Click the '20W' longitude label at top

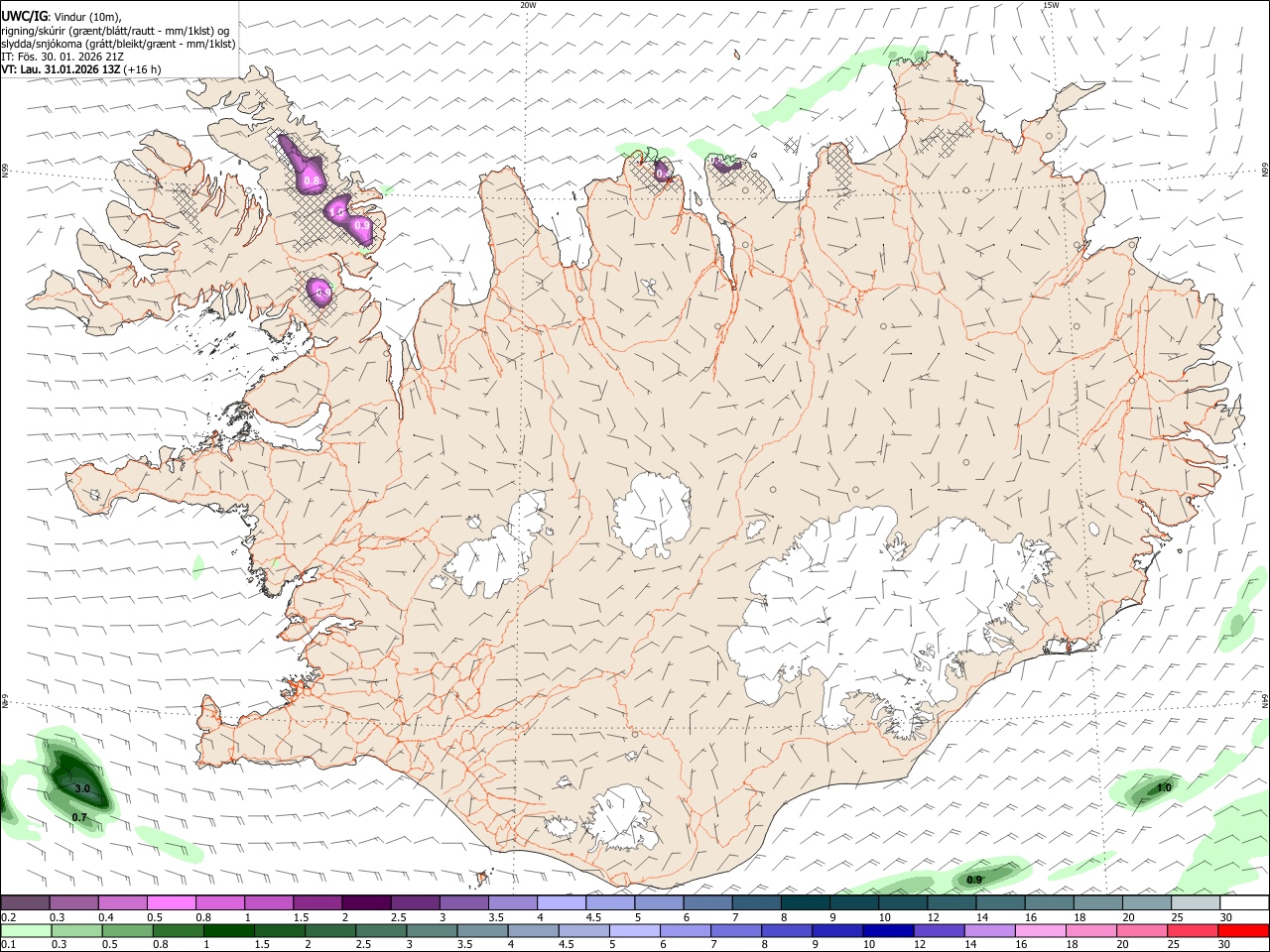(528, 5)
